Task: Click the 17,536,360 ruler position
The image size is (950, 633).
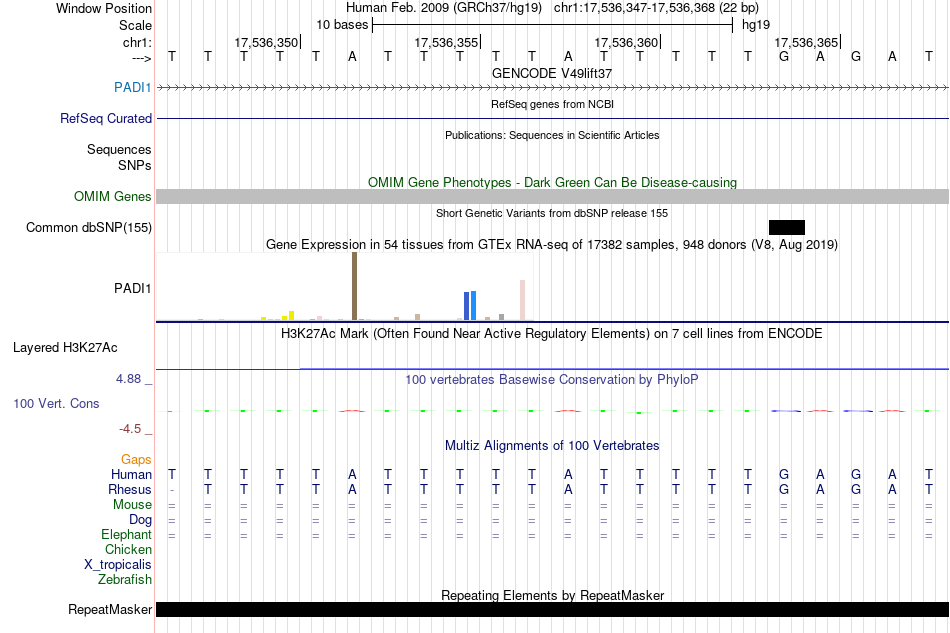Action: [626, 42]
